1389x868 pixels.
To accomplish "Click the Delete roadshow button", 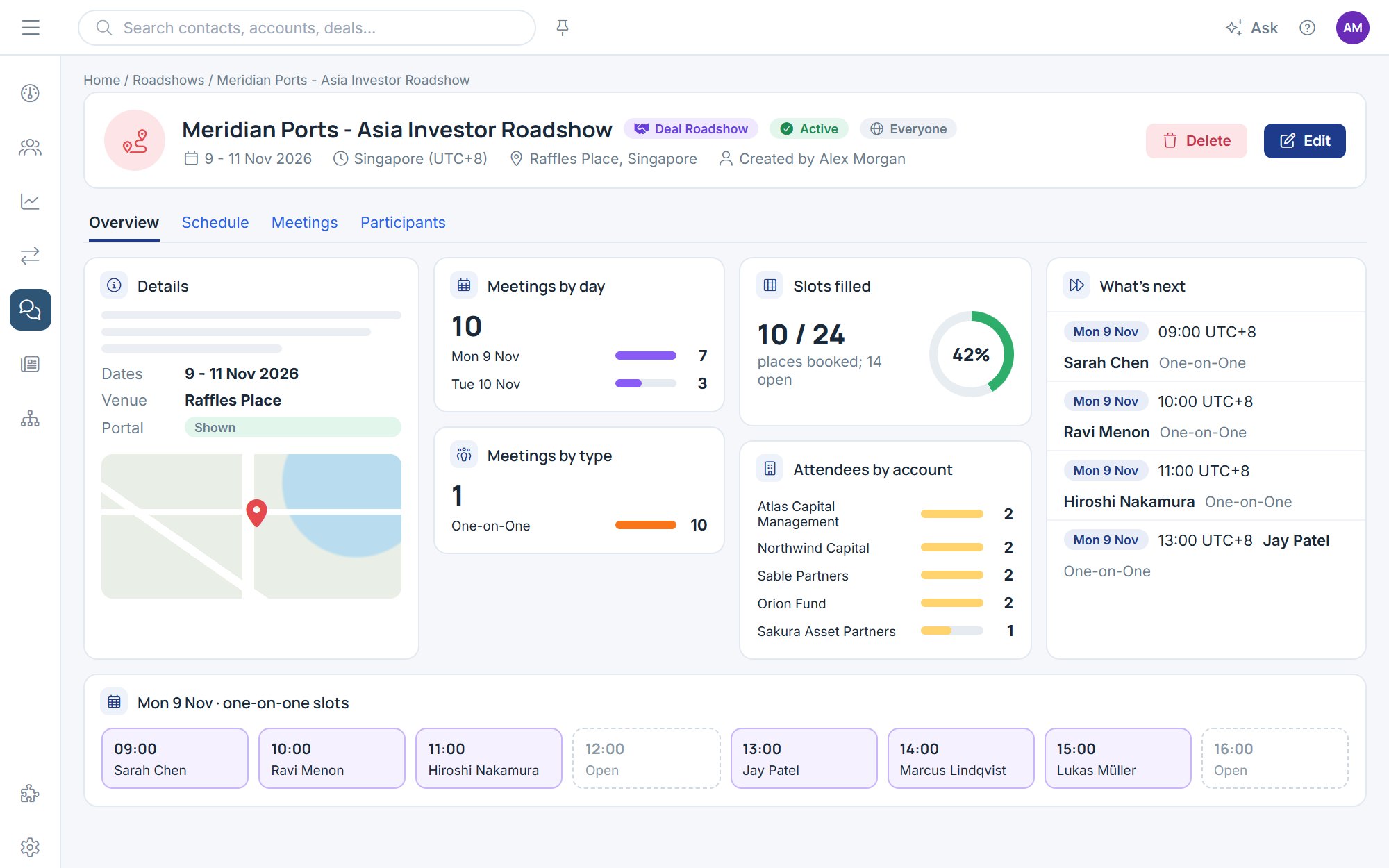I will tap(1196, 141).
